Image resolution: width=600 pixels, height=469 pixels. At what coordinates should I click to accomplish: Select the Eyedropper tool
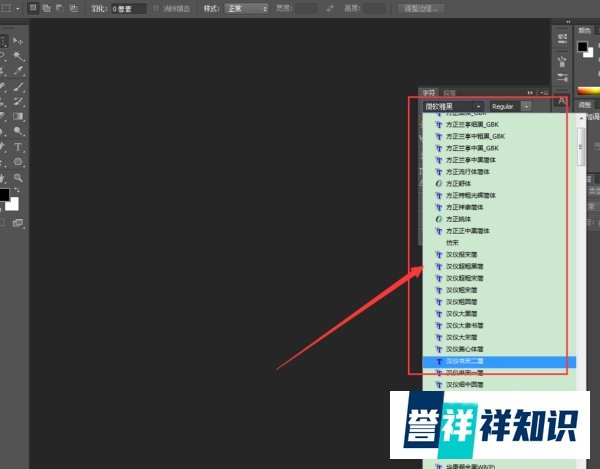click(x=18, y=71)
